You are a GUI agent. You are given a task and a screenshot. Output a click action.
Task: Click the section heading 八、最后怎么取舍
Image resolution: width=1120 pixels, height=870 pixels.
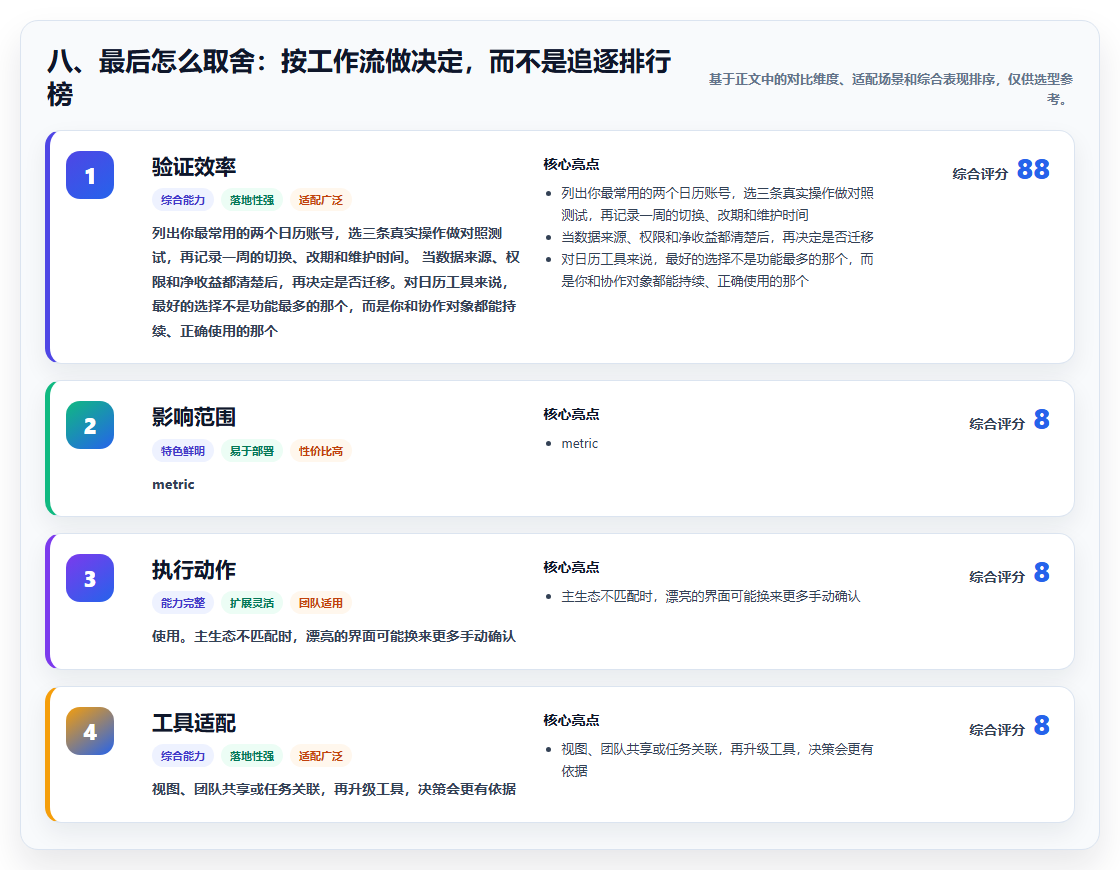(359, 77)
